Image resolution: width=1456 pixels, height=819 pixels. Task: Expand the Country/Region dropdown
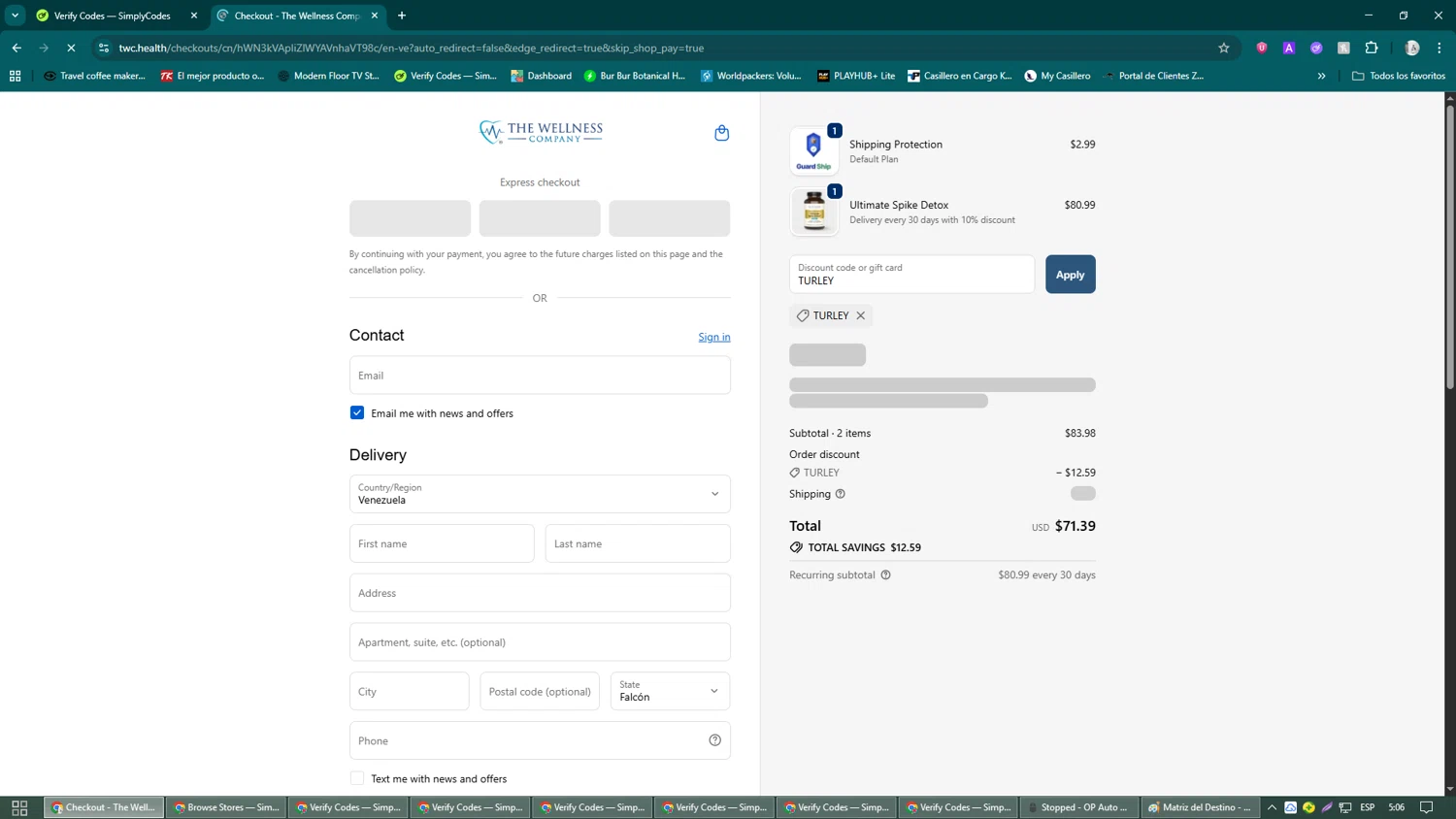[x=540, y=494]
